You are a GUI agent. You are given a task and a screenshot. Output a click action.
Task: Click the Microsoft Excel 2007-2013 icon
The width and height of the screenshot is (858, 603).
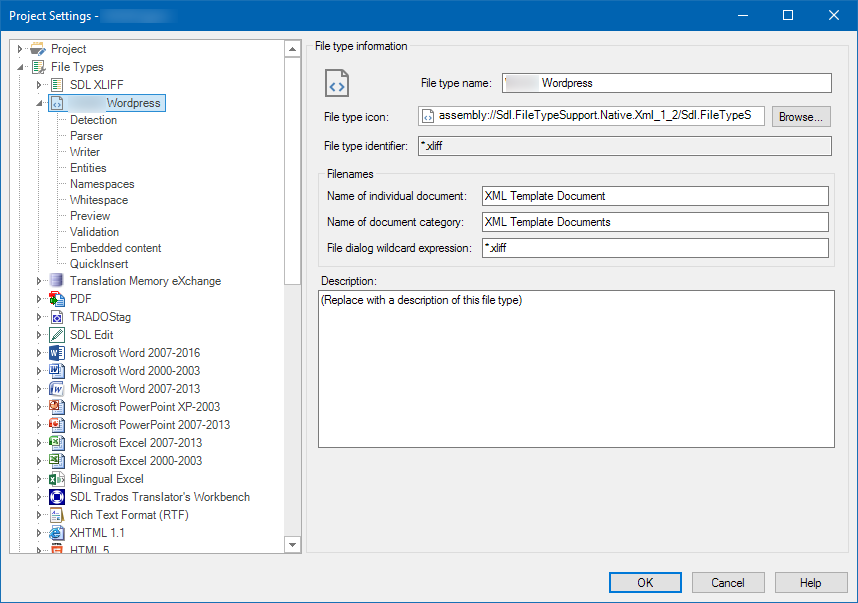pos(56,443)
